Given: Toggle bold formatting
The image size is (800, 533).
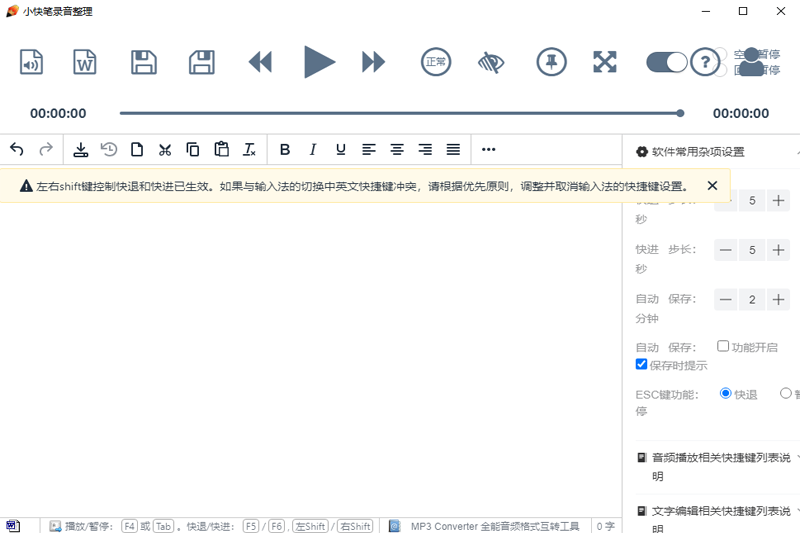Looking at the screenshot, I should click(x=285, y=149).
